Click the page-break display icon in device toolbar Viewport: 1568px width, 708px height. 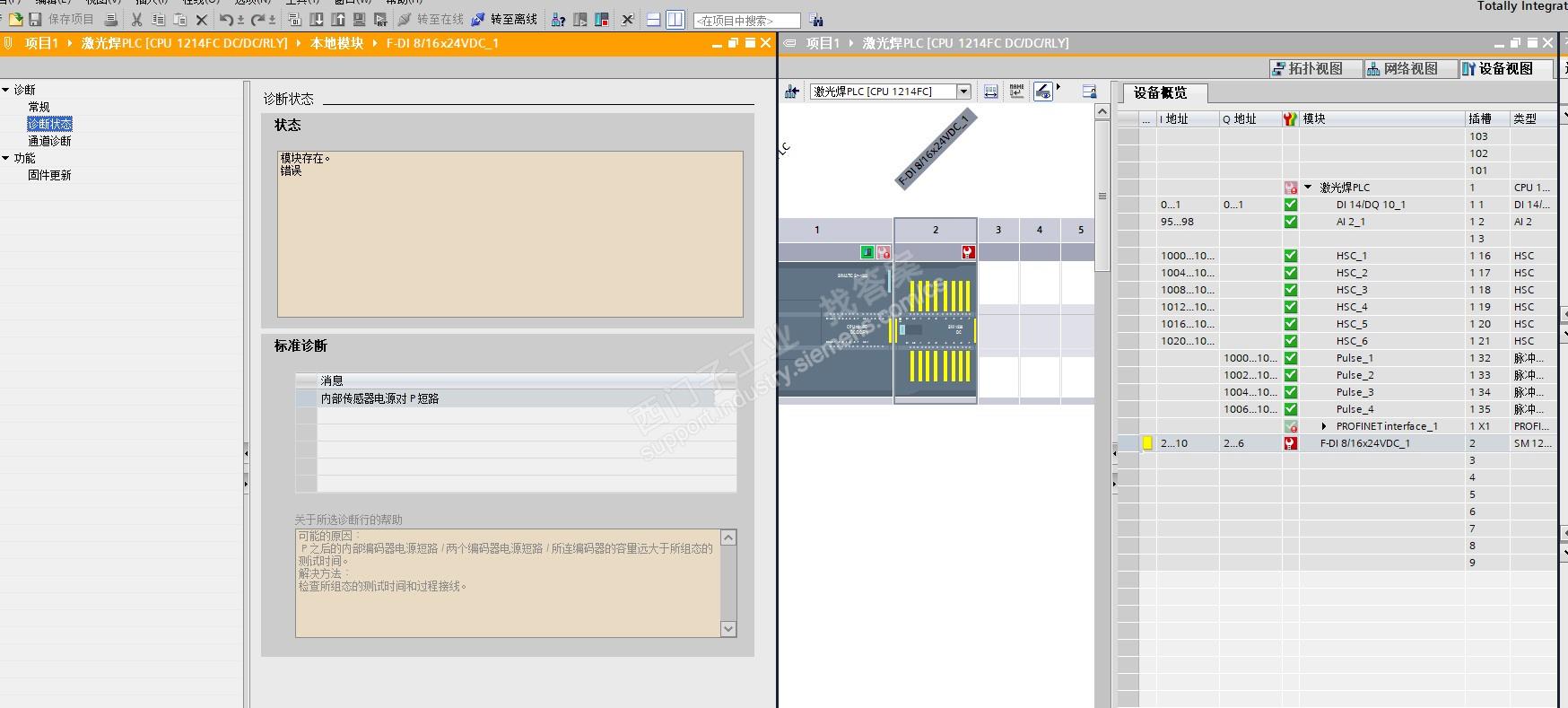1089,92
